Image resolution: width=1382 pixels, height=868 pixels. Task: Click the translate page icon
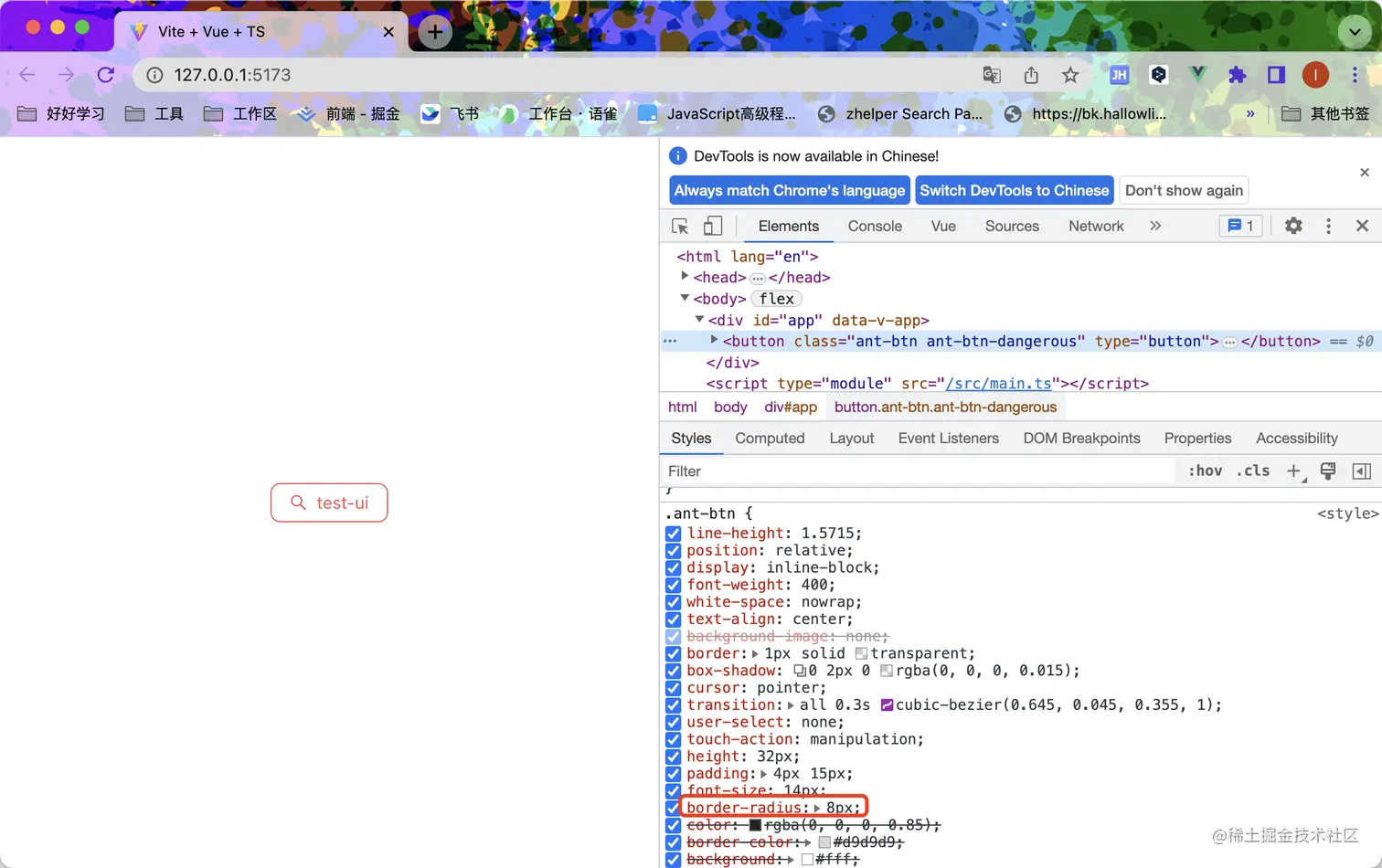(x=992, y=75)
